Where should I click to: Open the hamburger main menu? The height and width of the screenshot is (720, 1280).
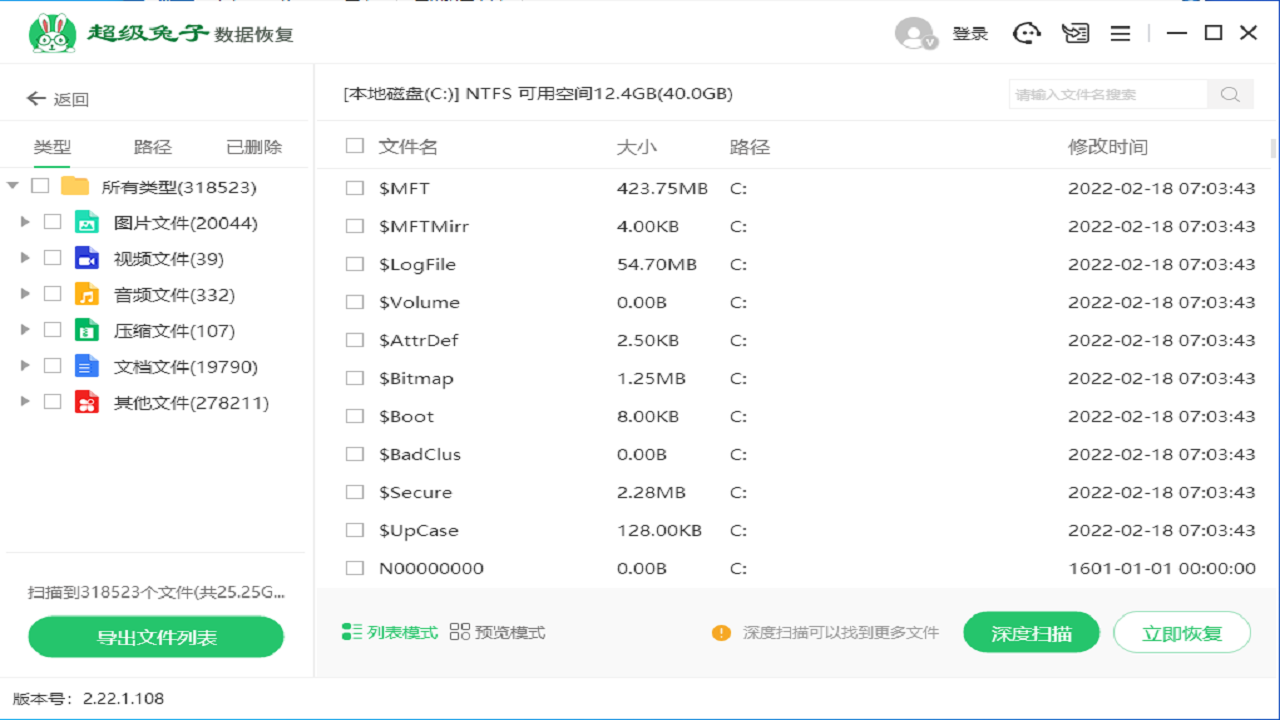point(1120,33)
